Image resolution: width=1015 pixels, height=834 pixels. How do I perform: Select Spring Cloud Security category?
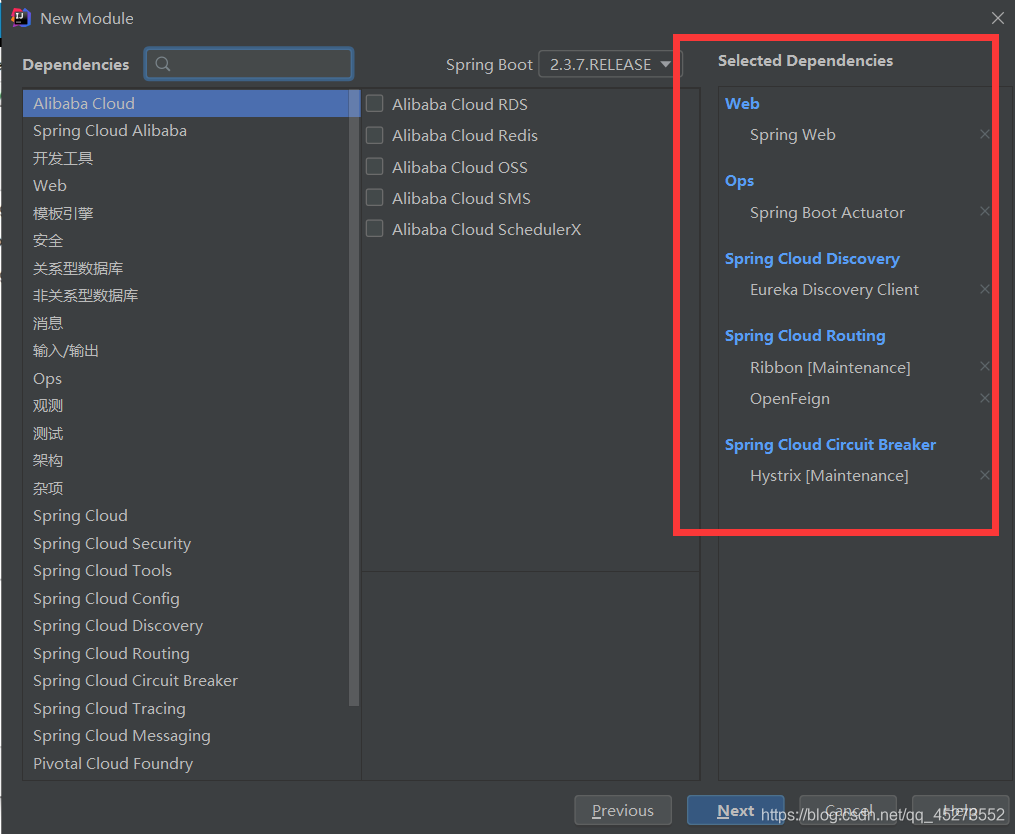(186, 544)
